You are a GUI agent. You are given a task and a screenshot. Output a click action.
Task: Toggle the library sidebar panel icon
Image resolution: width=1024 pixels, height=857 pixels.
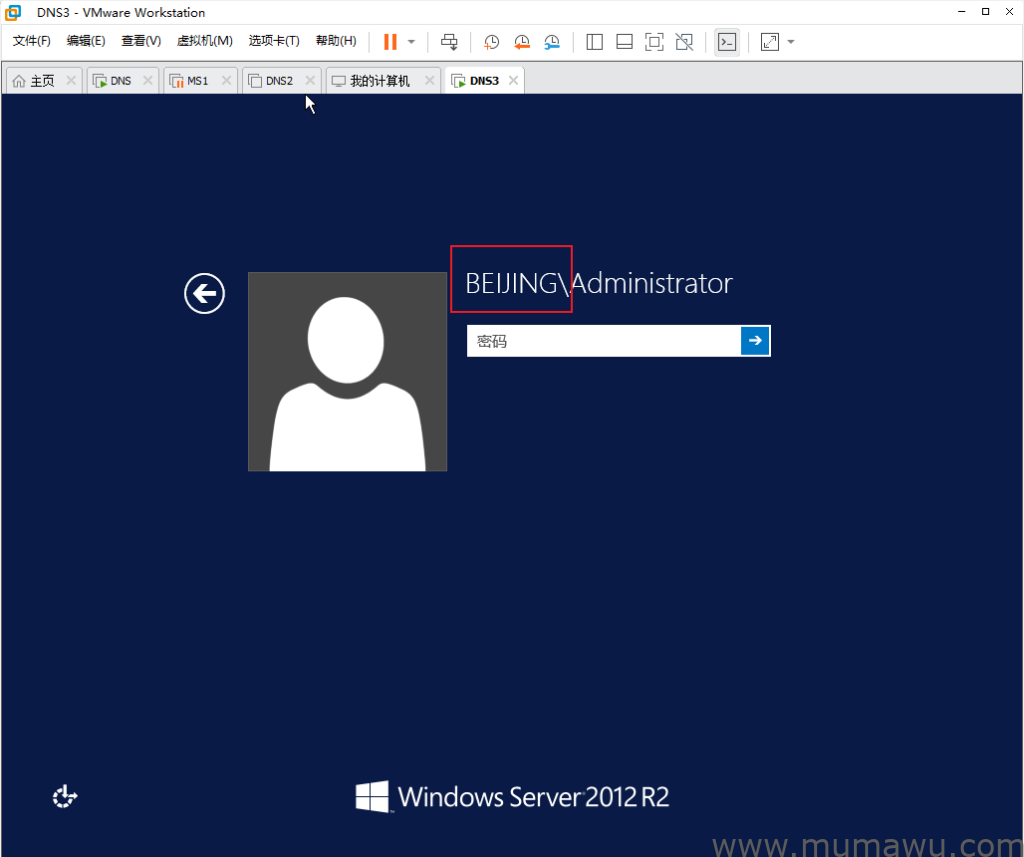click(x=594, y=42)
